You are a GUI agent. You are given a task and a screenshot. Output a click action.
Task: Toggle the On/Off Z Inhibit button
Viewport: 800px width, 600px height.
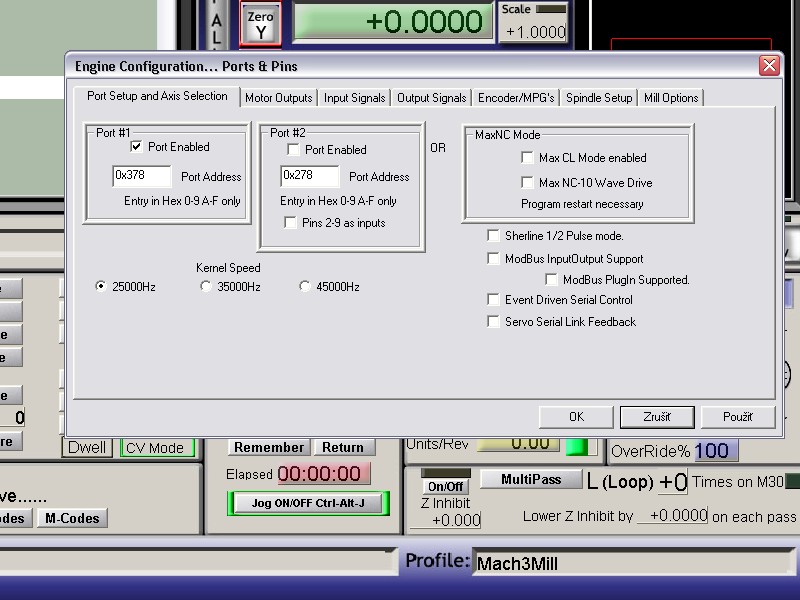click(445, 486)
